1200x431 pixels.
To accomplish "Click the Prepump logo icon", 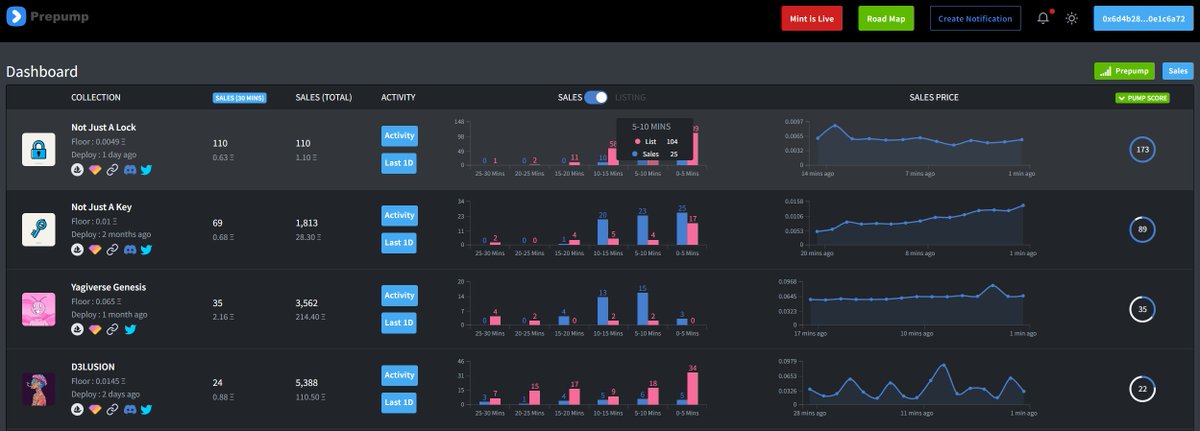I will click(x=15, y=17).
